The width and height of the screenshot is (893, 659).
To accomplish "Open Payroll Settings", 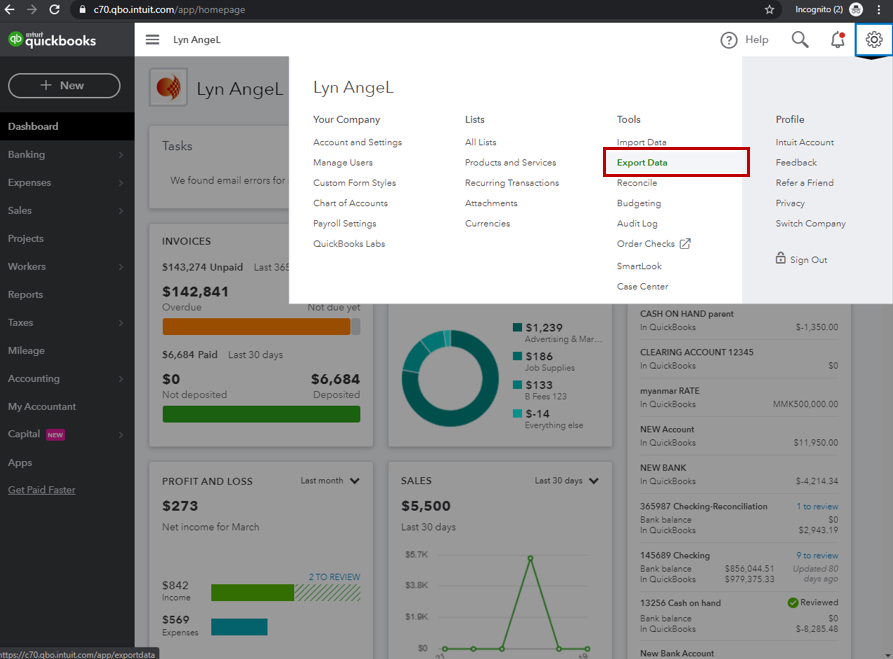I will point(345,223).
